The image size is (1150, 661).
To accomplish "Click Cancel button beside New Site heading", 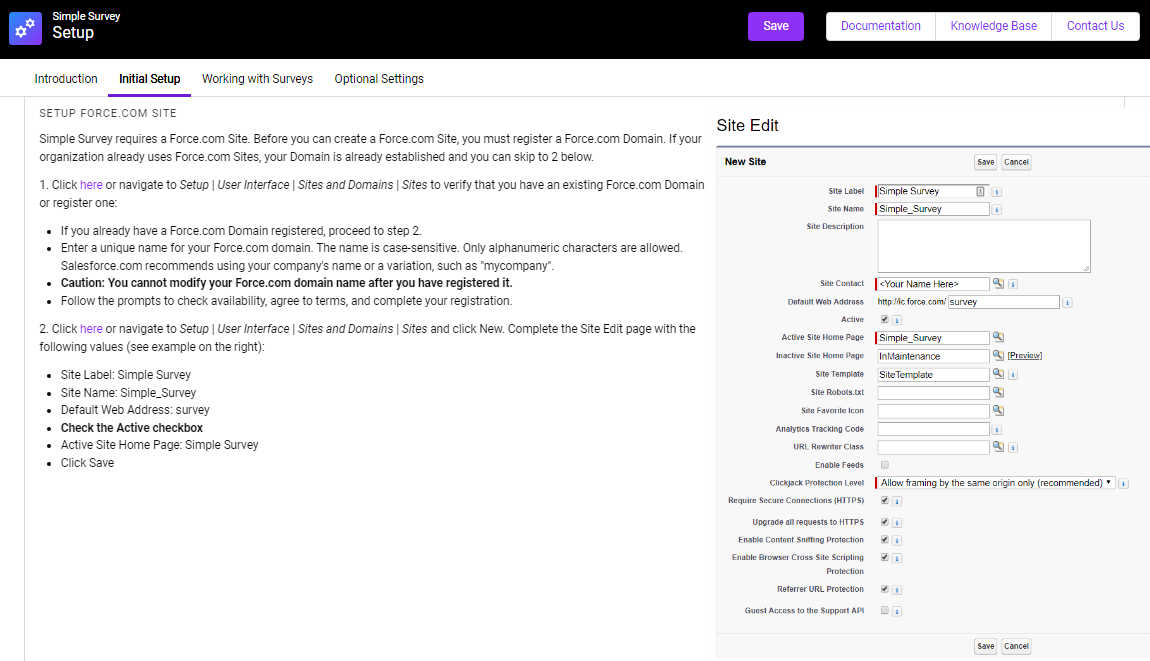I will coord(1017,162).
